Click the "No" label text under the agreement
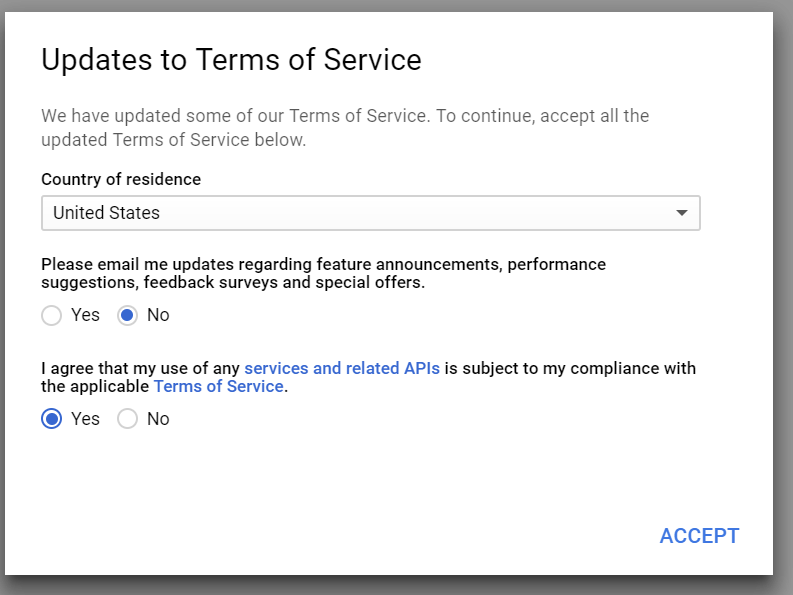The height and width of the screenshot is (595, 793). 158,419
